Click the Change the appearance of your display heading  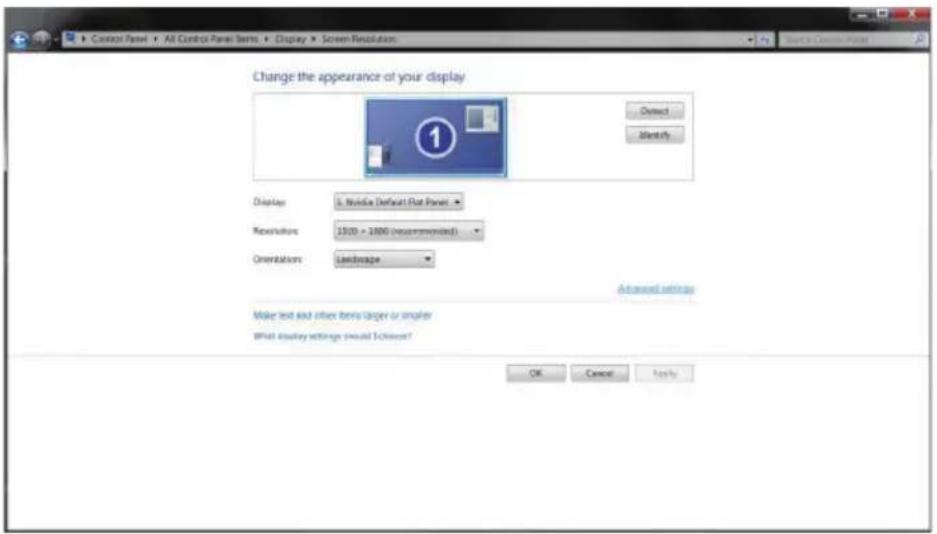pyautogui.click(x=359, y=77)
